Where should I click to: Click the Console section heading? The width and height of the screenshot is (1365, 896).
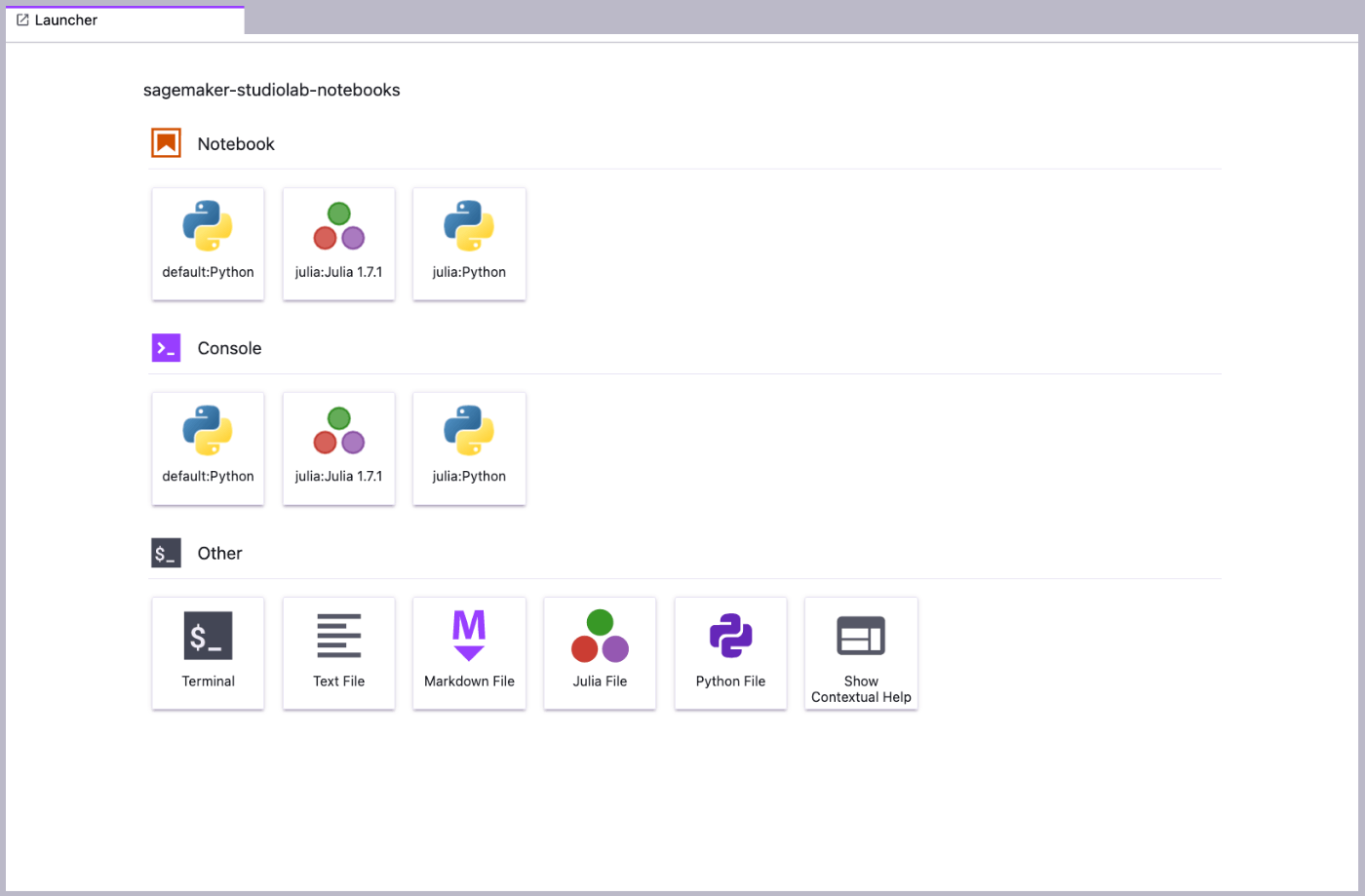click(229, 348)
